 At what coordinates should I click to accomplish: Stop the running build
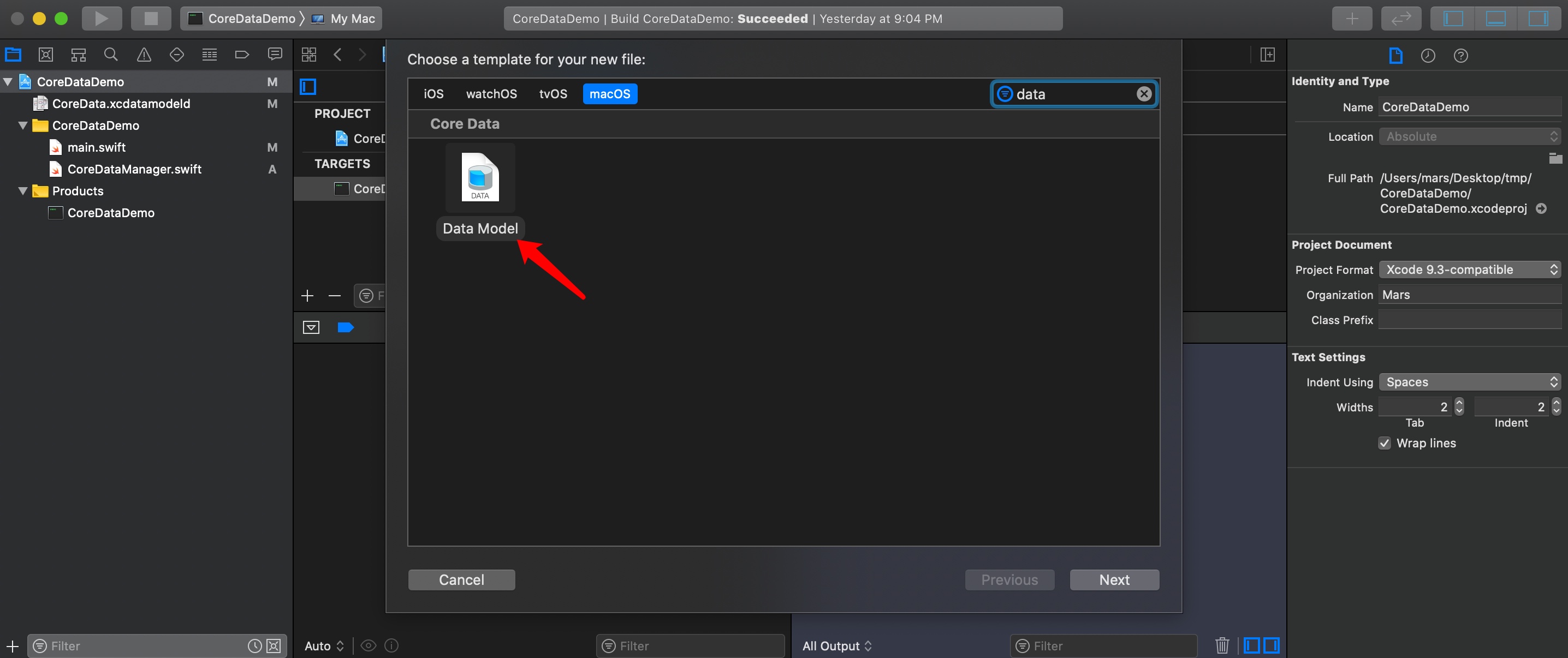[151, 18]
